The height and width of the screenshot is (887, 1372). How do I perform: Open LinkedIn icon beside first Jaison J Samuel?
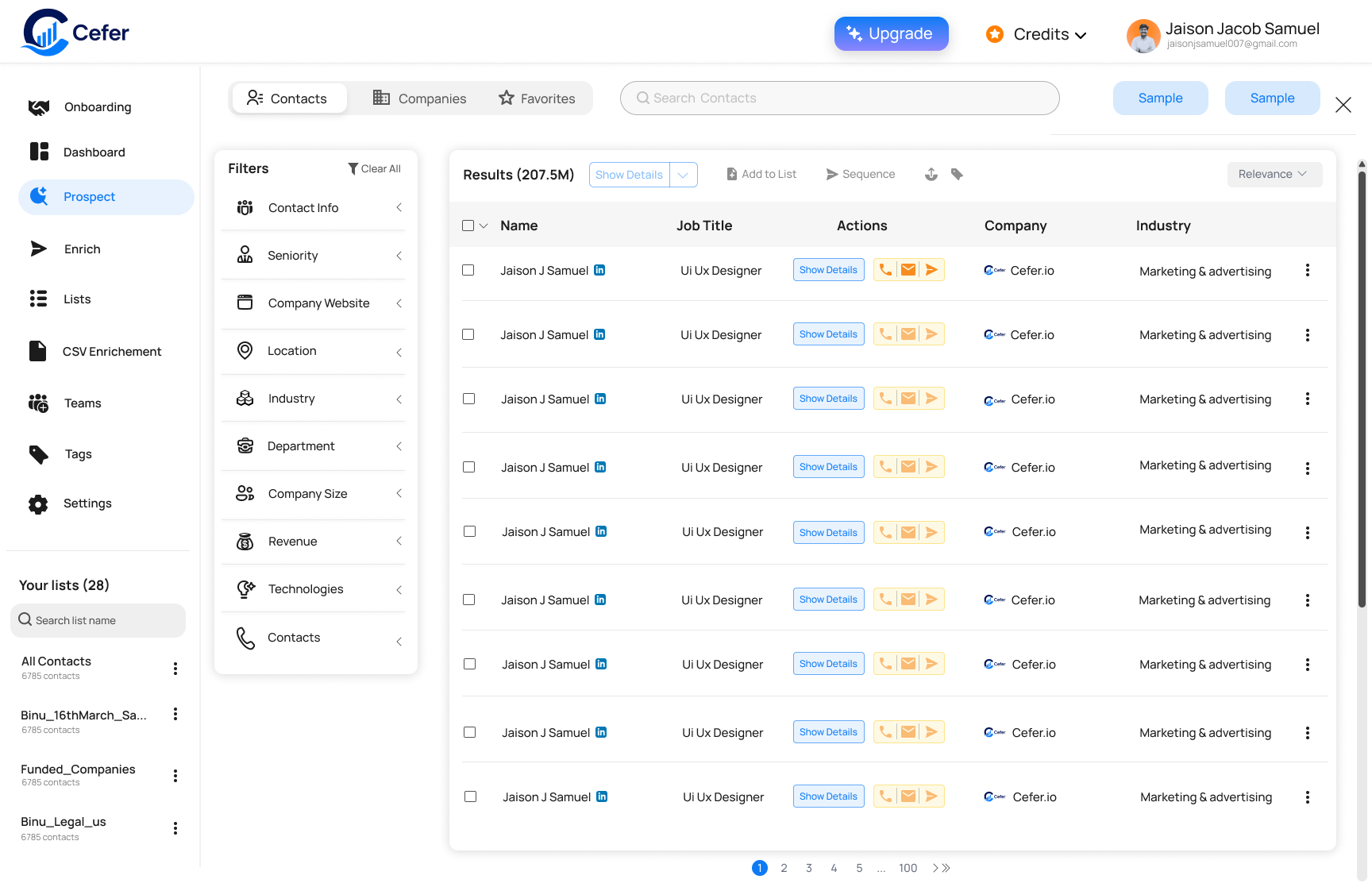599,270
